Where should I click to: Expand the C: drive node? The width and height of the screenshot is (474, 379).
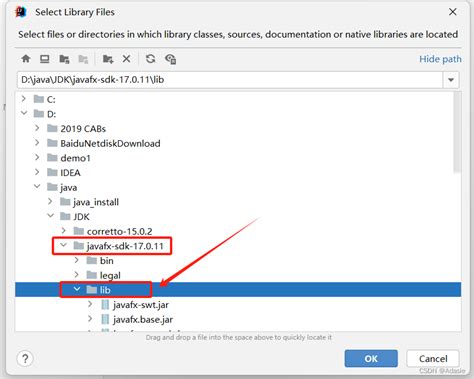(24, 99)
